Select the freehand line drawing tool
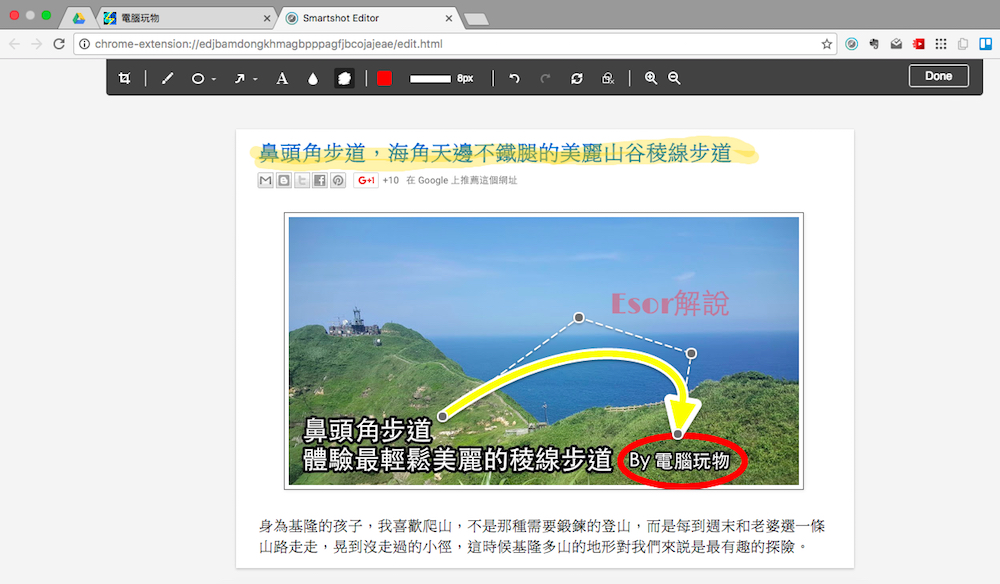The width and height of the screenshot is (1000, 584). [167, 78]
